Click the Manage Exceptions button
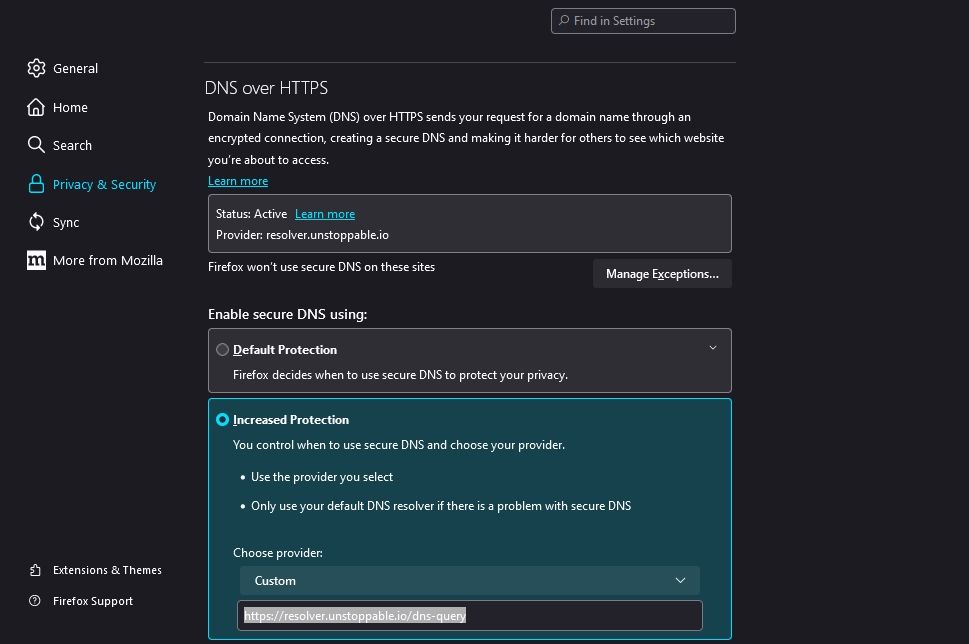 pyautogui.click(x=662, y=273)
